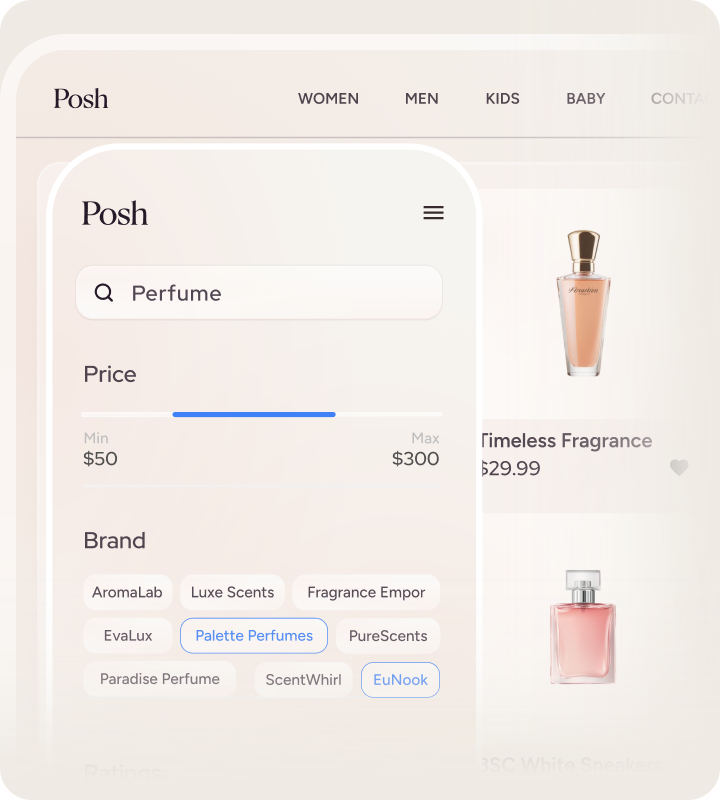Enable the AromaLab brand filter

128,592
